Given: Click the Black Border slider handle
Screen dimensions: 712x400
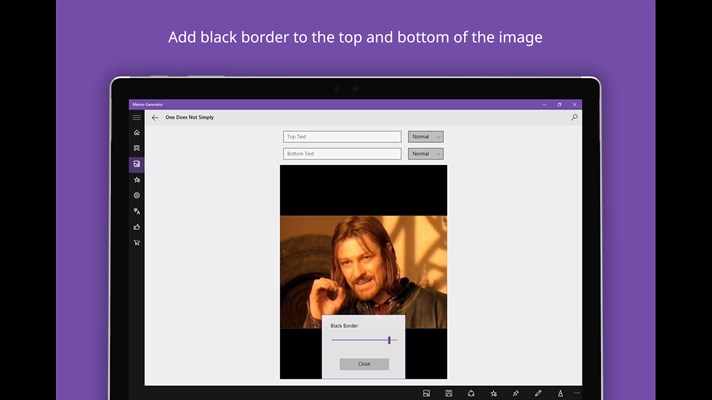Looking at the screenshot, I should pyautogui.click(x=389, y=340).
